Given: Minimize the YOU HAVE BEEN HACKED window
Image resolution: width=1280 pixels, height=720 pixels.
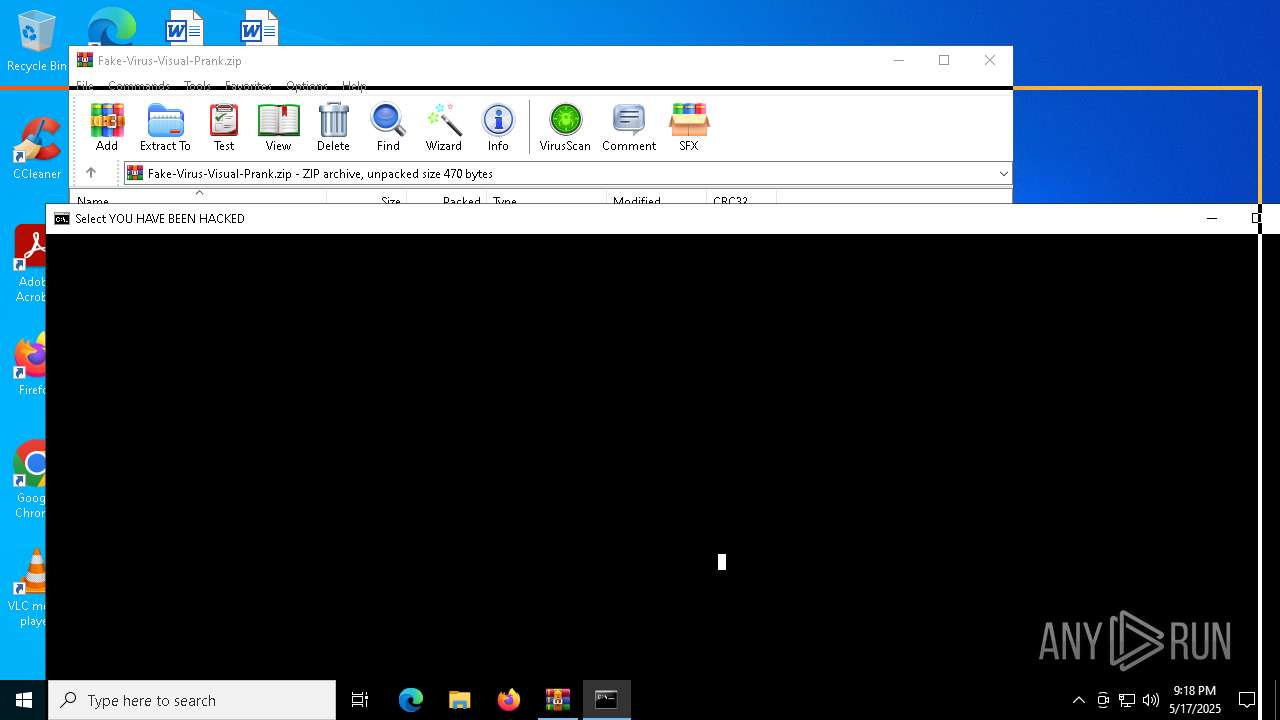Looking at the screenshot, I should (x=1212, y=219).
